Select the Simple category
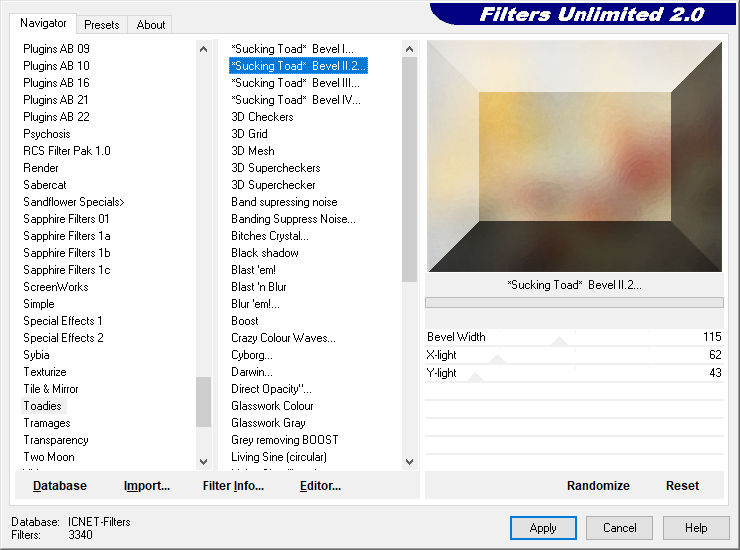Image resolution: width=740 pixels, height=550 pixels. pyautogui.click(x=39, y=304)
